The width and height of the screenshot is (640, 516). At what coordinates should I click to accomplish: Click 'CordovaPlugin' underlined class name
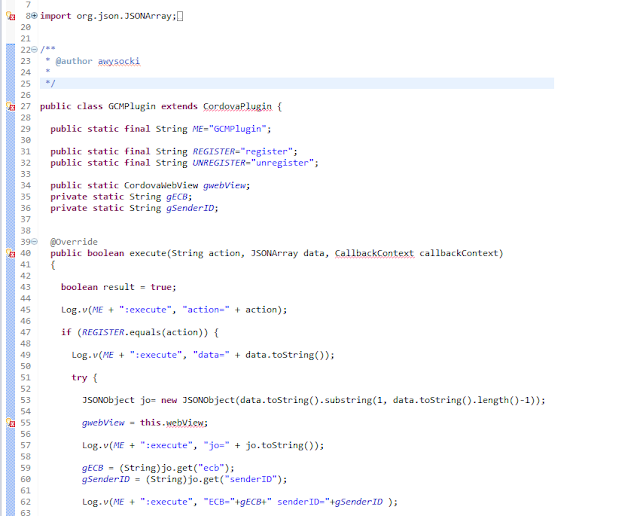pyautogui.click(x=237, y=106)
